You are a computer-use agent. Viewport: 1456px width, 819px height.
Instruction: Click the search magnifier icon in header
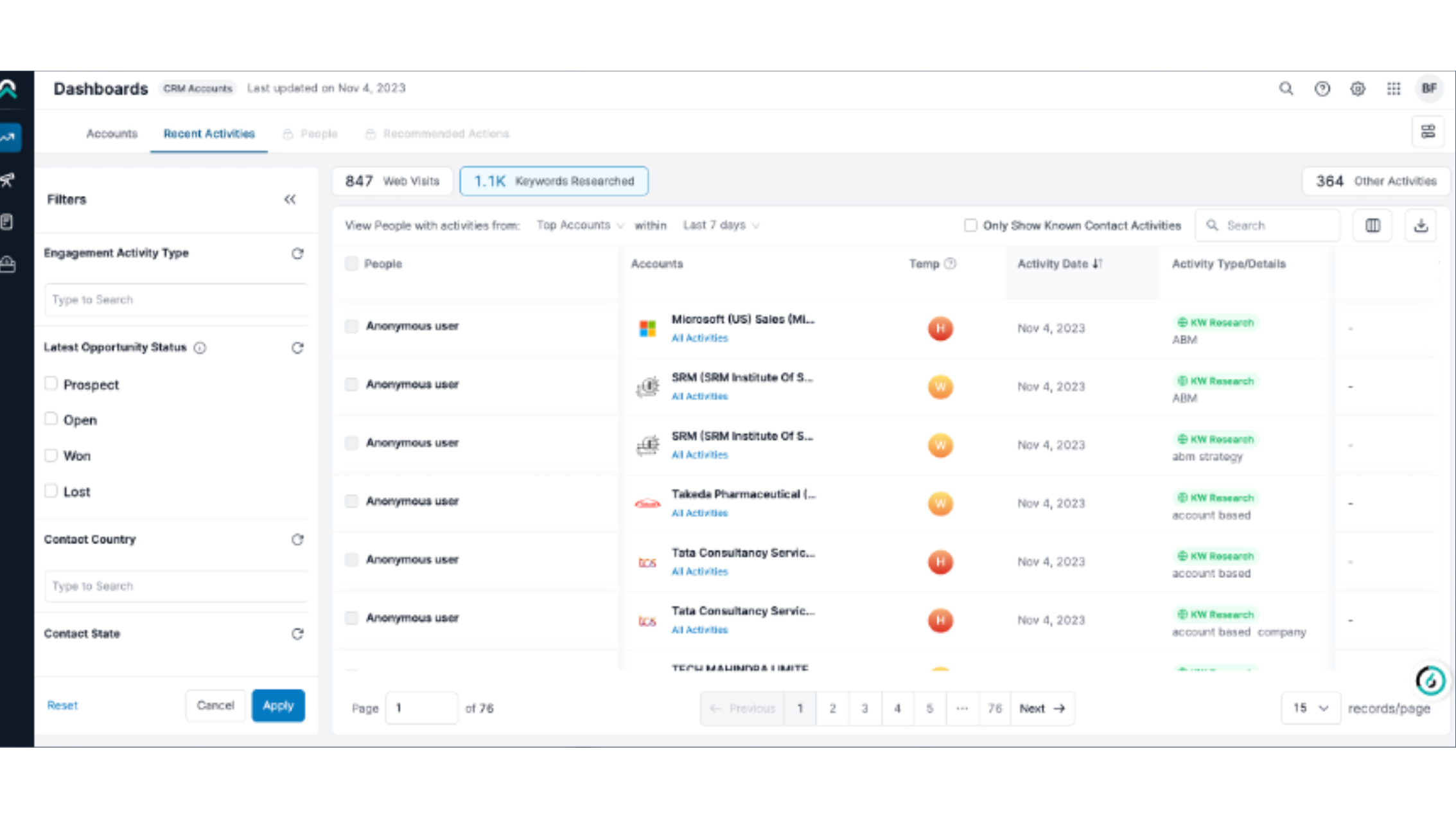[1286, 89]
